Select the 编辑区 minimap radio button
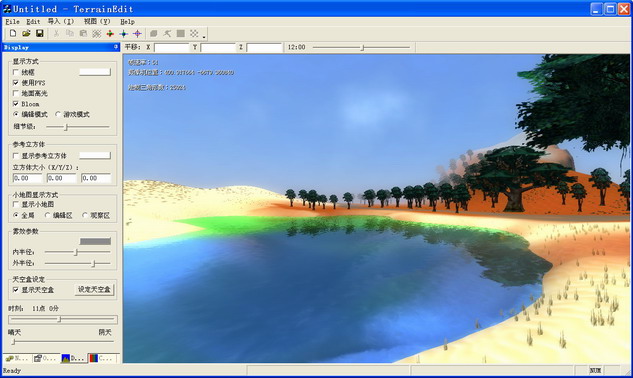This screenshot has height=378, width=633. click(x=48, y=215)
